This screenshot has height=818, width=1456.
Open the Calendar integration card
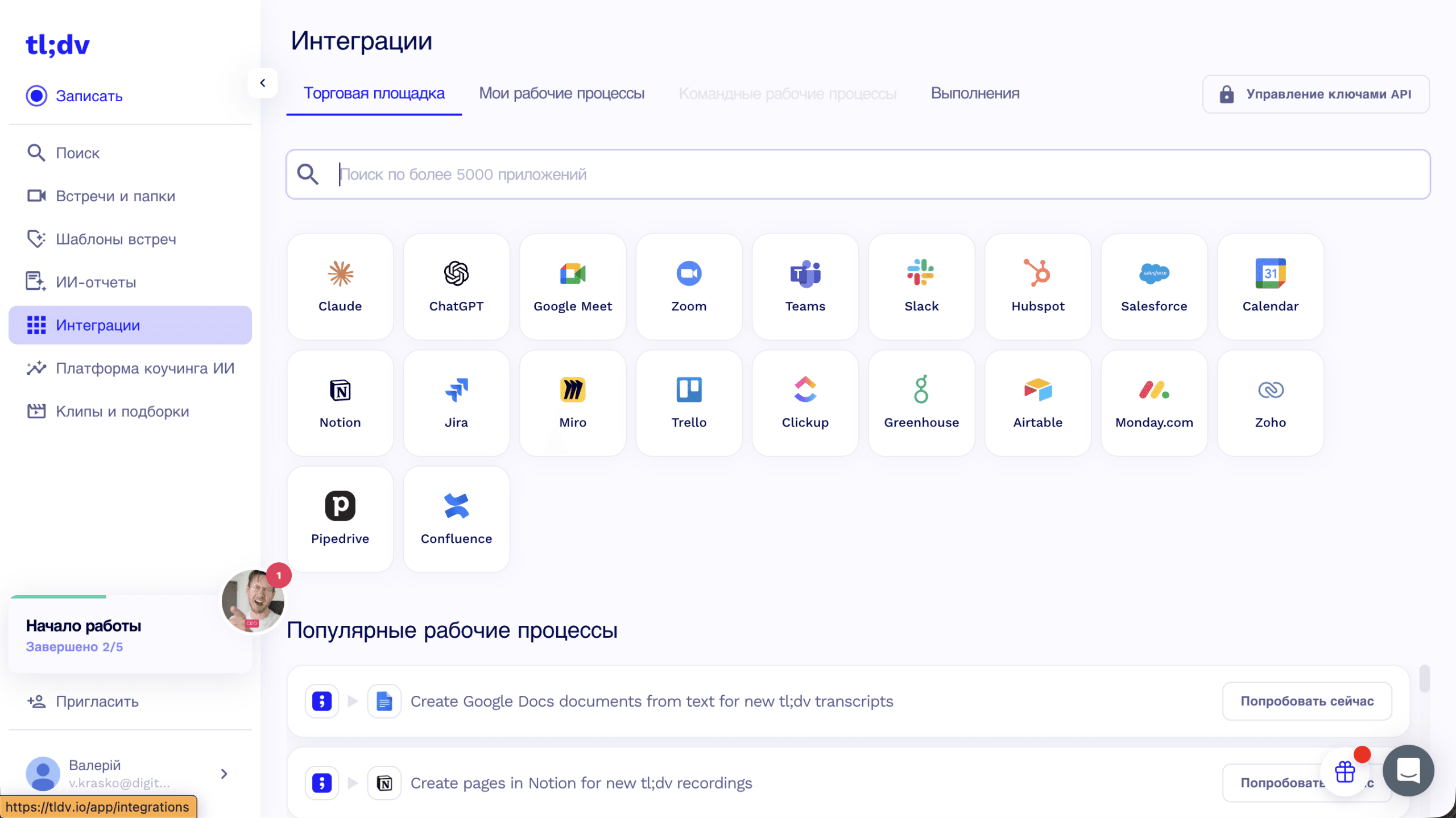[1271, 287]
